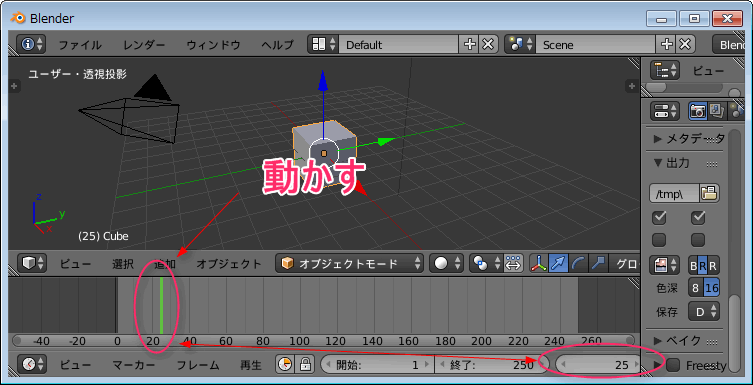Open the timeline フレーム menu
Screen dimensions: 753x385
[198, 365]
